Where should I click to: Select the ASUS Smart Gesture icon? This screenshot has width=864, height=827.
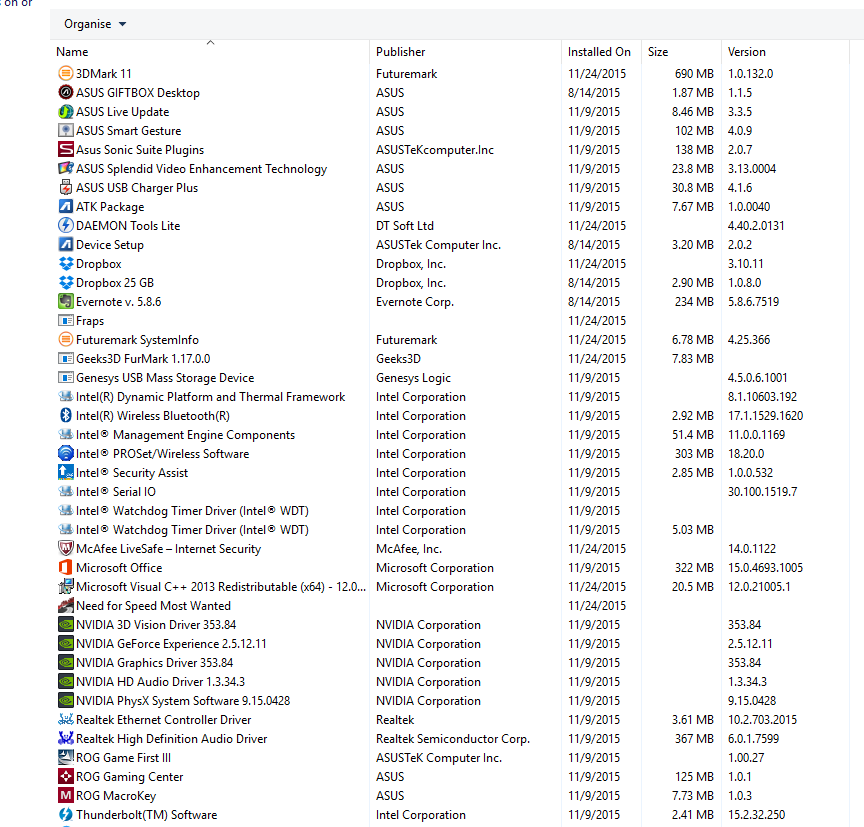coord(66,131)
